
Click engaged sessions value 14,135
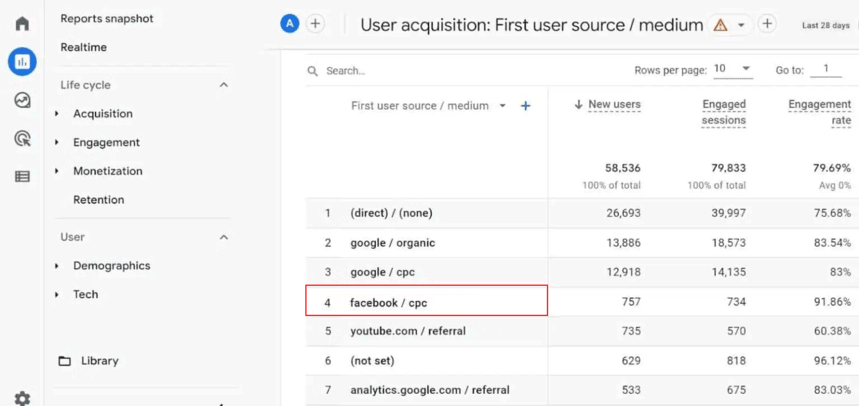728,272
